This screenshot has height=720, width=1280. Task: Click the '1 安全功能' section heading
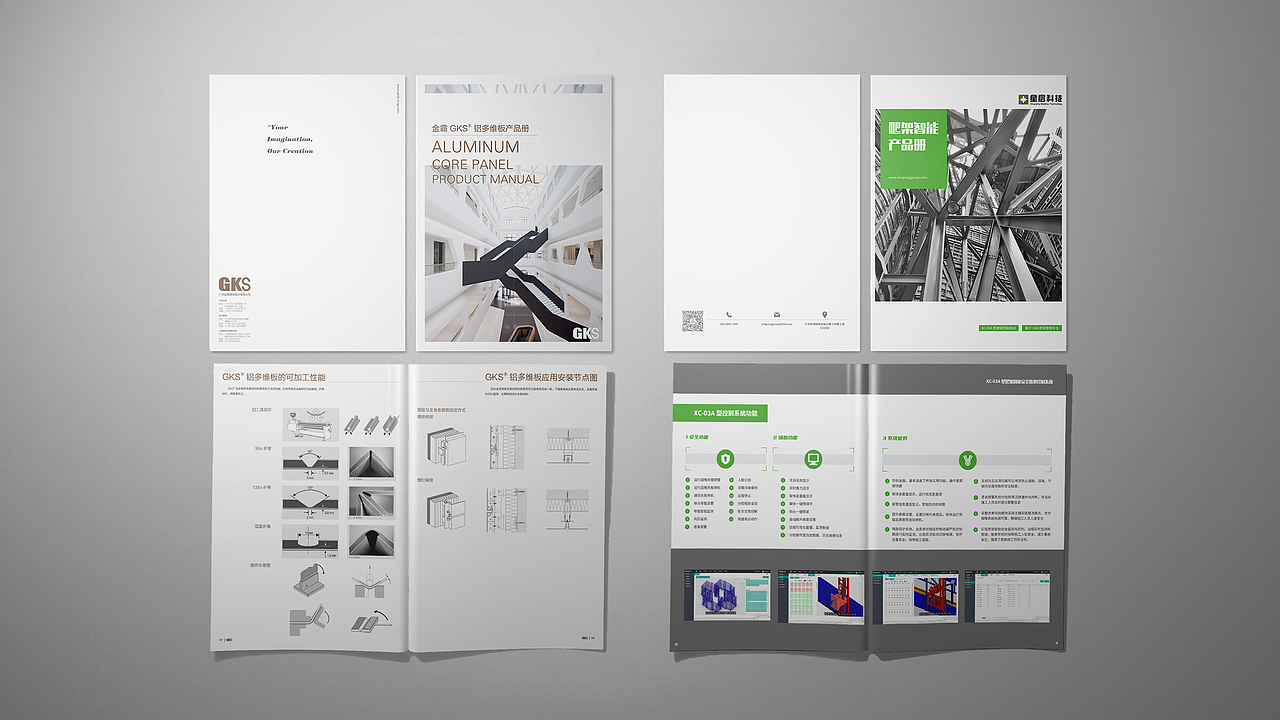[x=698, y=438]
